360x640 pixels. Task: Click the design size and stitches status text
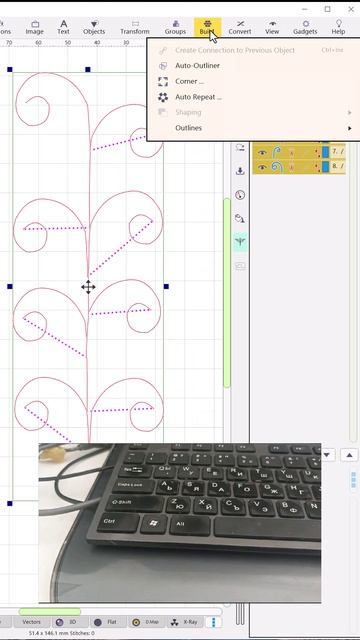(61, 633)
